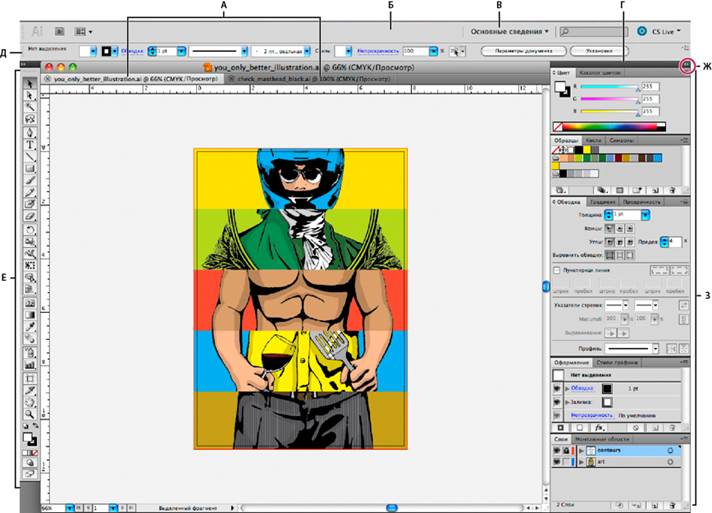Expand the contours layer
712x513 pixels.
coord(581,450)
